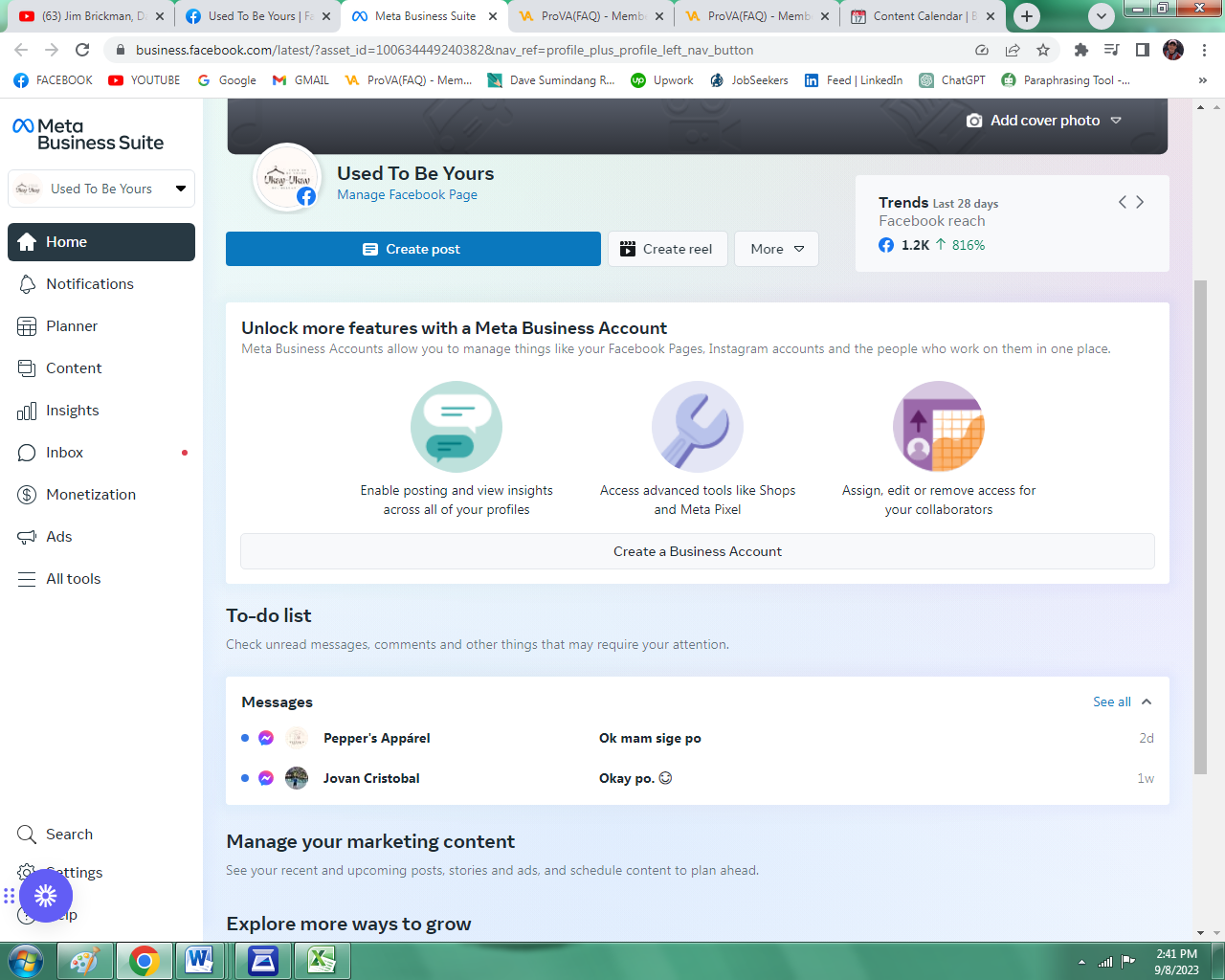Click the Create a Business Account button
Image resolution: width=1225 pixels, height=980 pixels.
[x=698, y=551]
